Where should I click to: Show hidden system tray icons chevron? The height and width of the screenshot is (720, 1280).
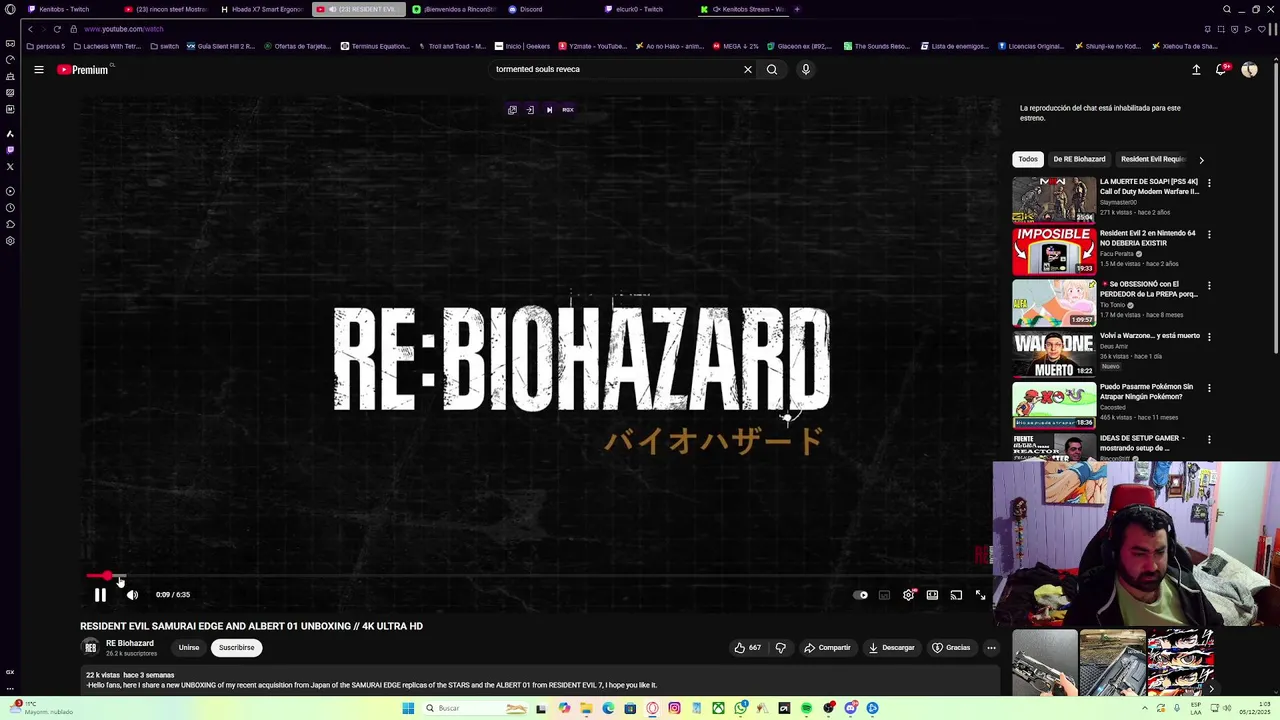click(1144, 708)
